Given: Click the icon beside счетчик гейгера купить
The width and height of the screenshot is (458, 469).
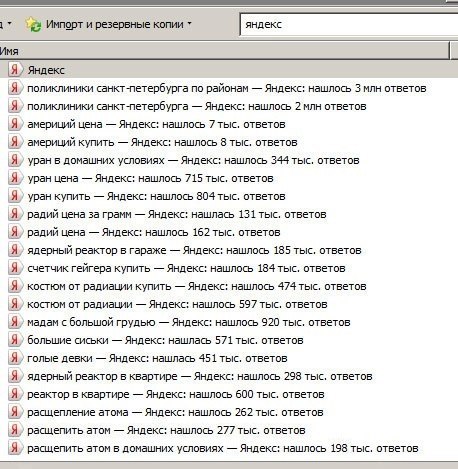Looking at the screenshot, I should (15, 268).
